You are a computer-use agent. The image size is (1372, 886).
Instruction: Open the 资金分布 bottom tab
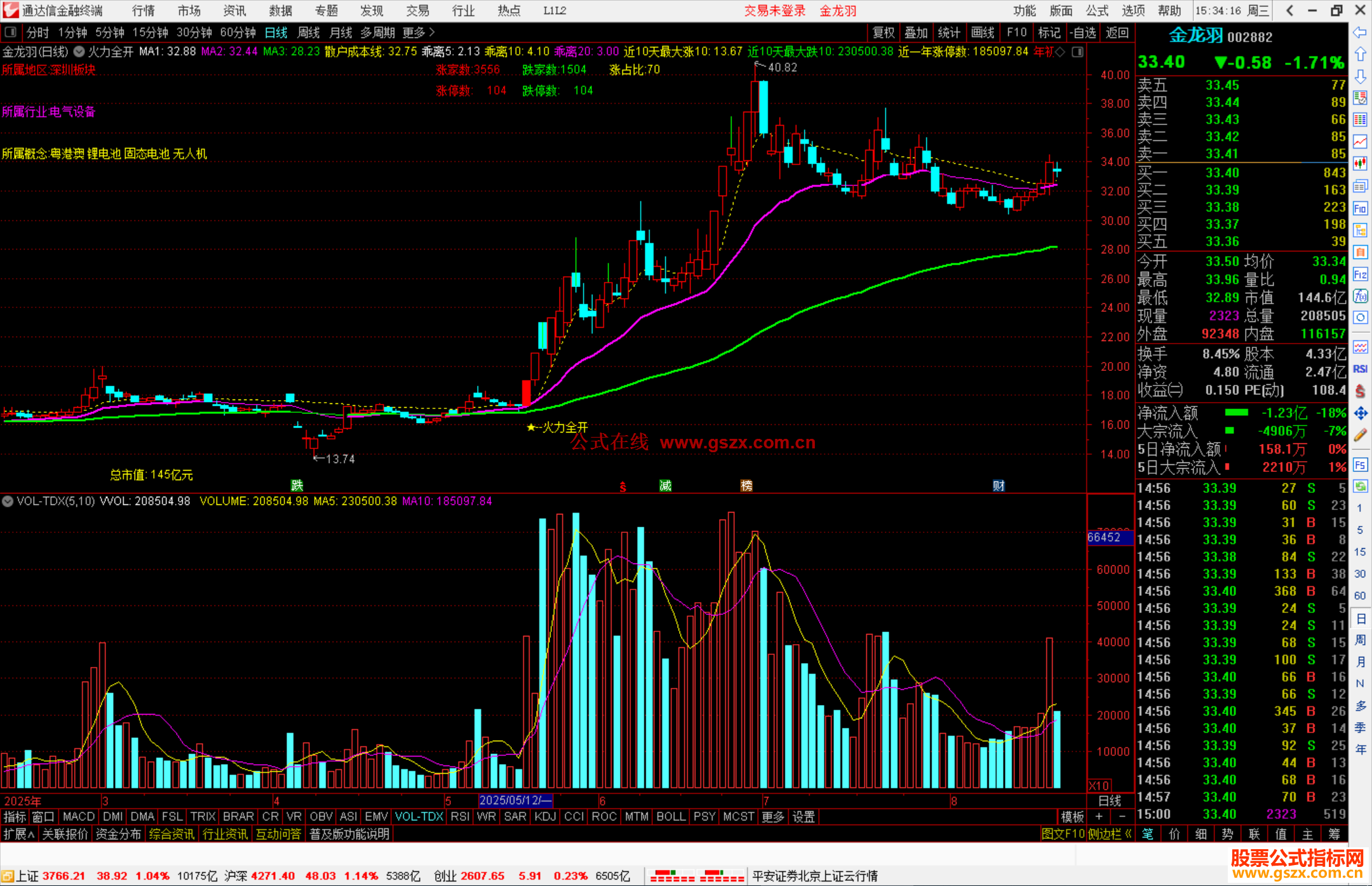(118, 834)
